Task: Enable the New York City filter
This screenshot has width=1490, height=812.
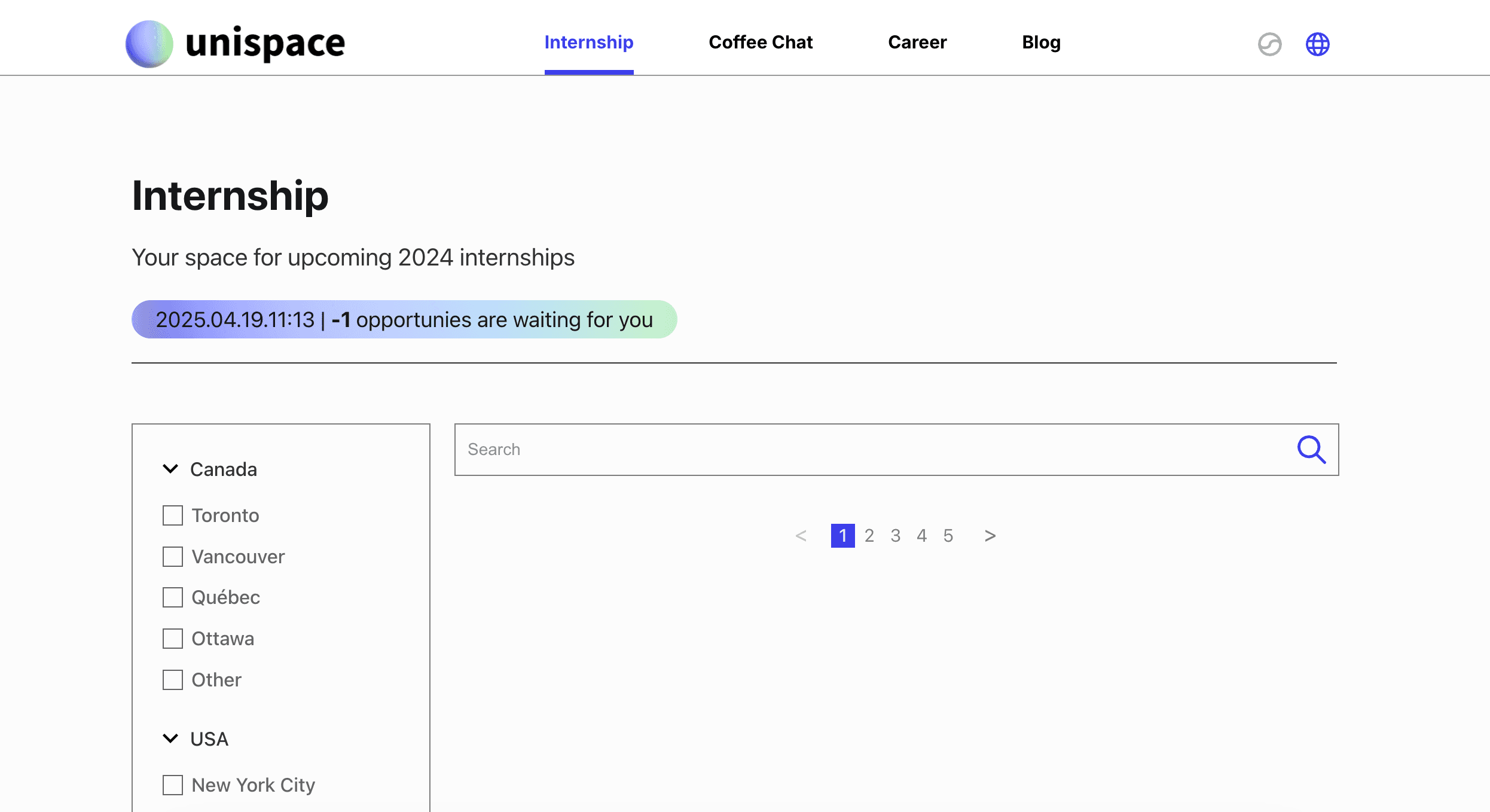Action: [173, 785]
